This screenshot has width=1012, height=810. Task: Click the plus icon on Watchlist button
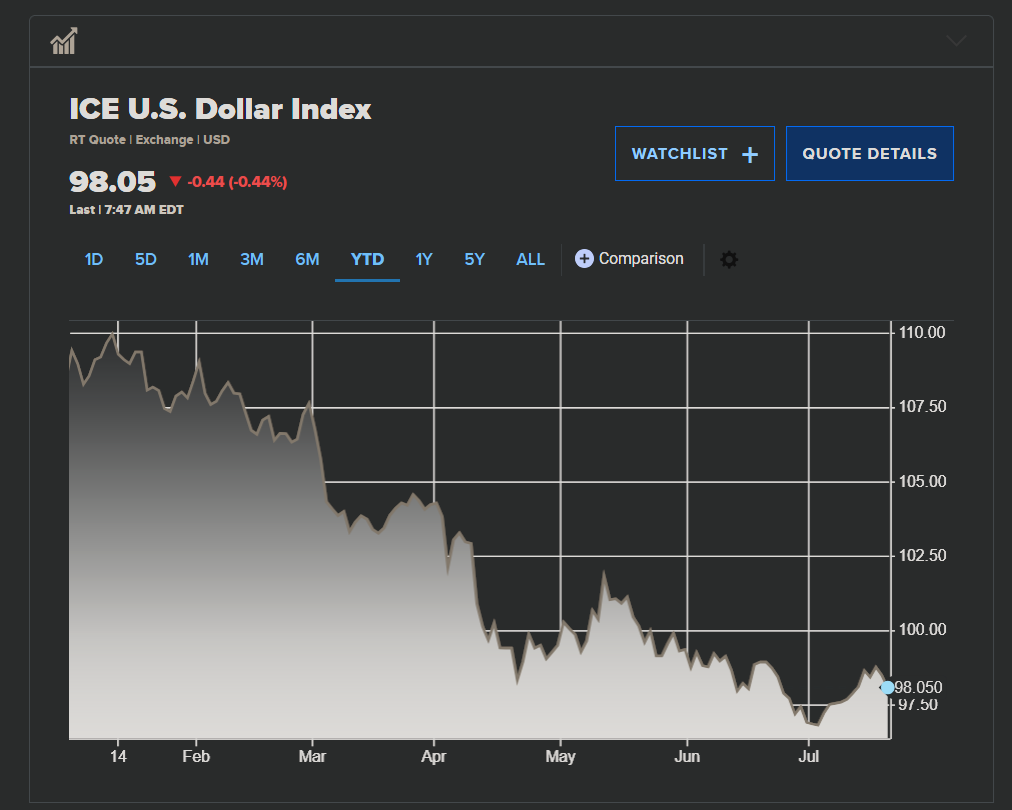[750, 154]
